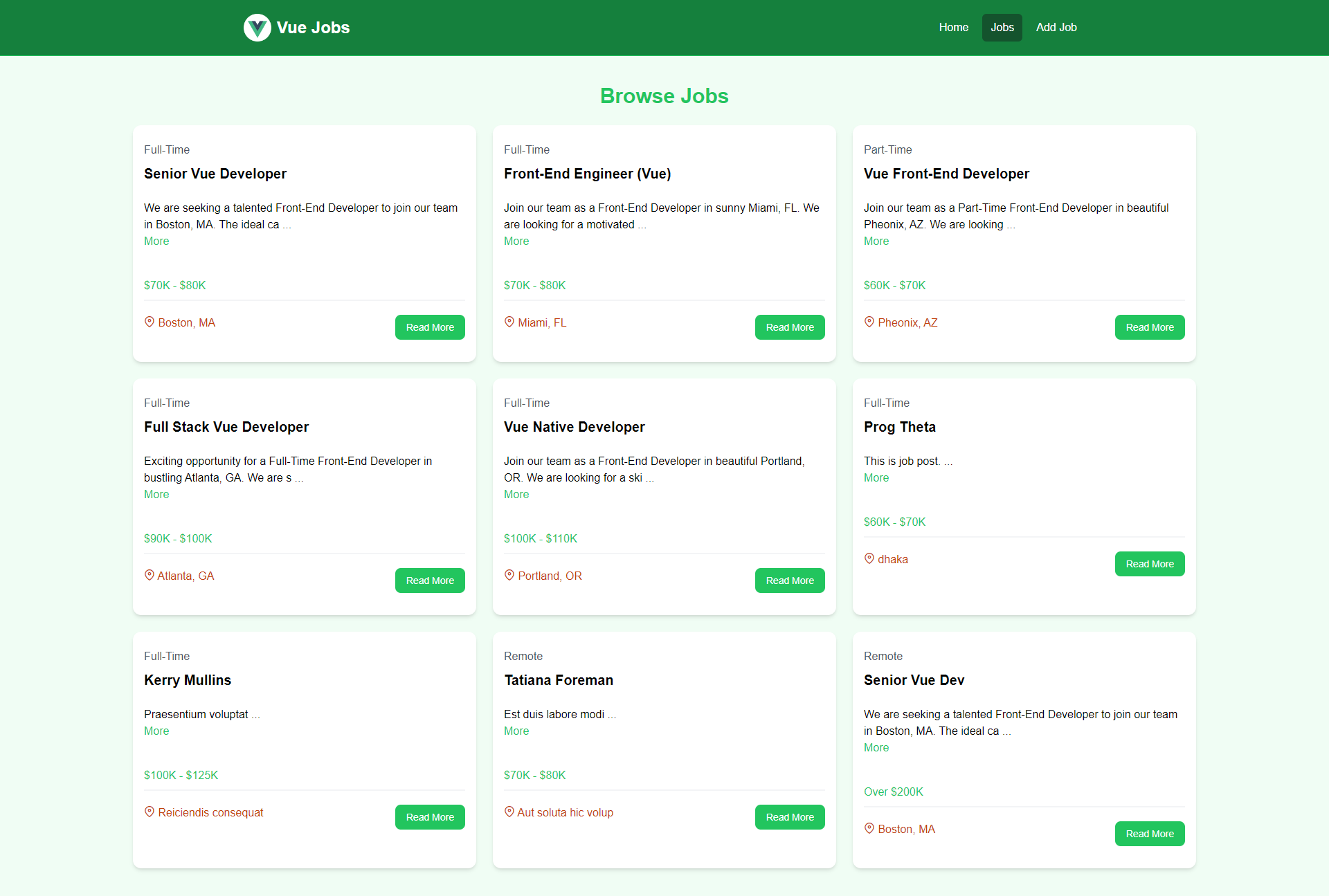Image resolution: width=1329 pixels, height=896 pixels.
Task: Show more of Prog Theta description
Action: [x=876, y=477]
